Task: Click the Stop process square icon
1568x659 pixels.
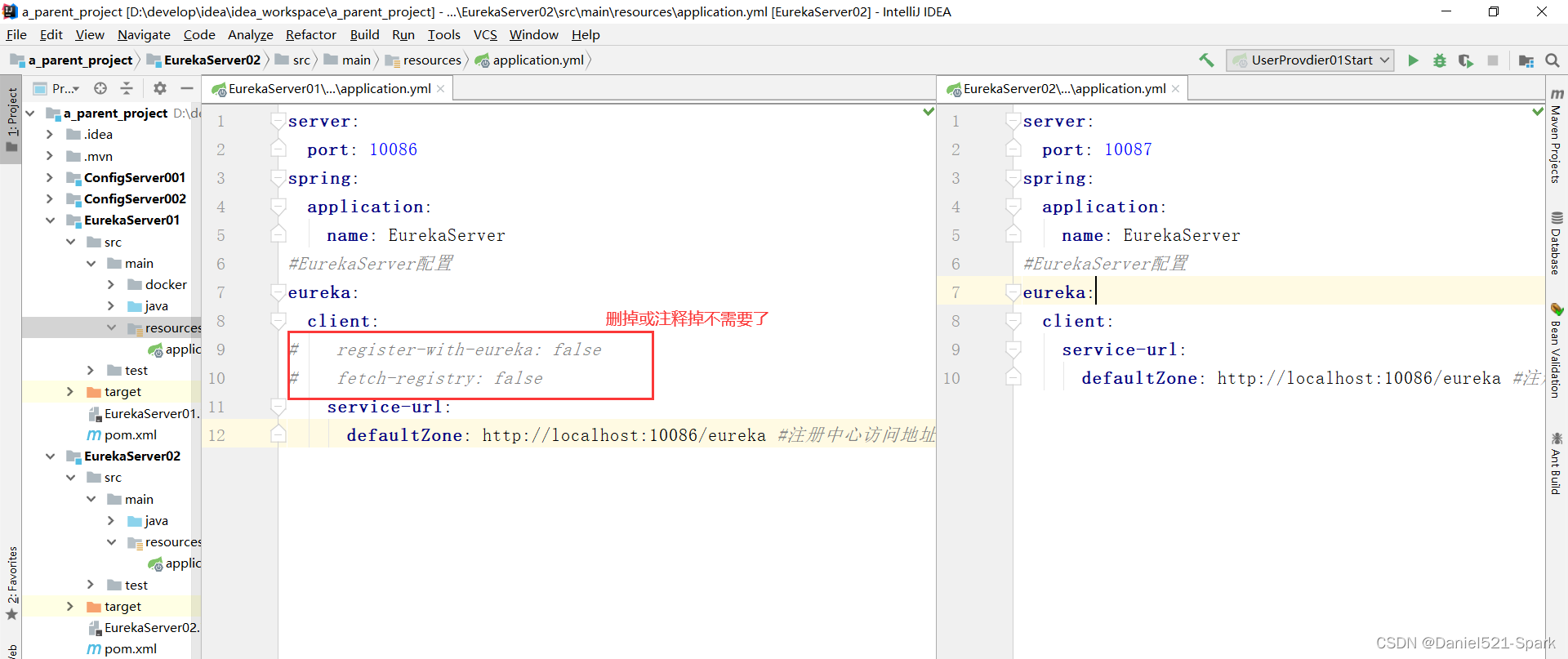Action: click(x=1493, y=60)
